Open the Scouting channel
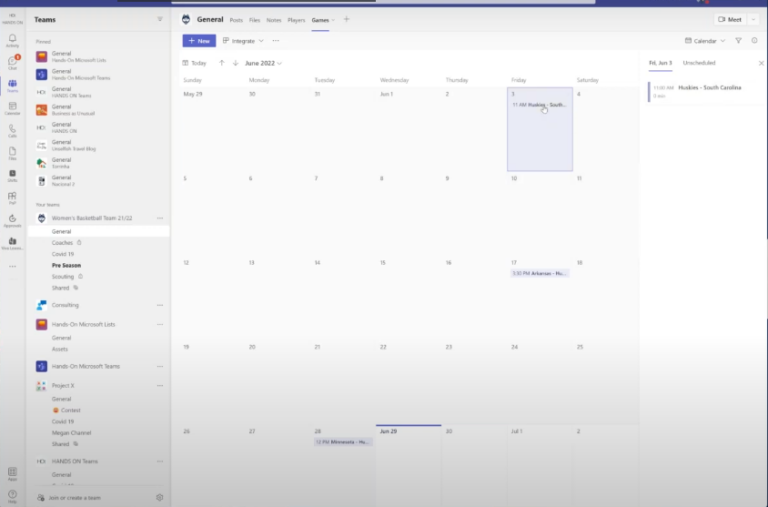Image resolution: width=768 pixels, height=507 pixels. [x=63, y=276]
